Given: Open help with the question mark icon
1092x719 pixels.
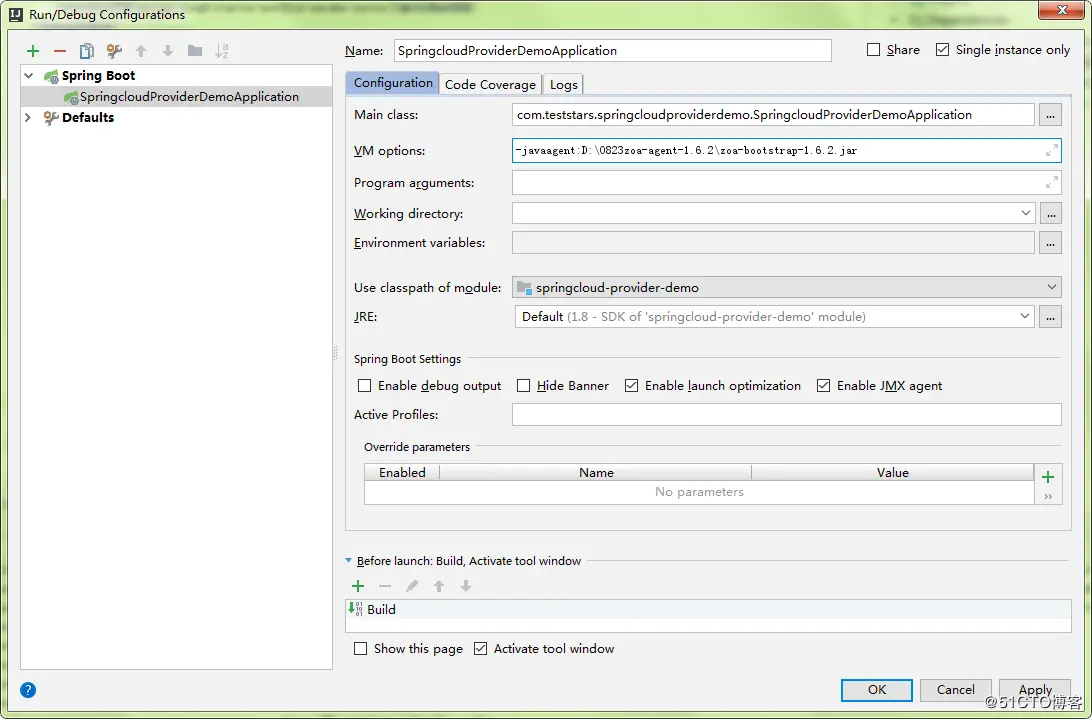Looking at the screenshot, I should point(28,690).
